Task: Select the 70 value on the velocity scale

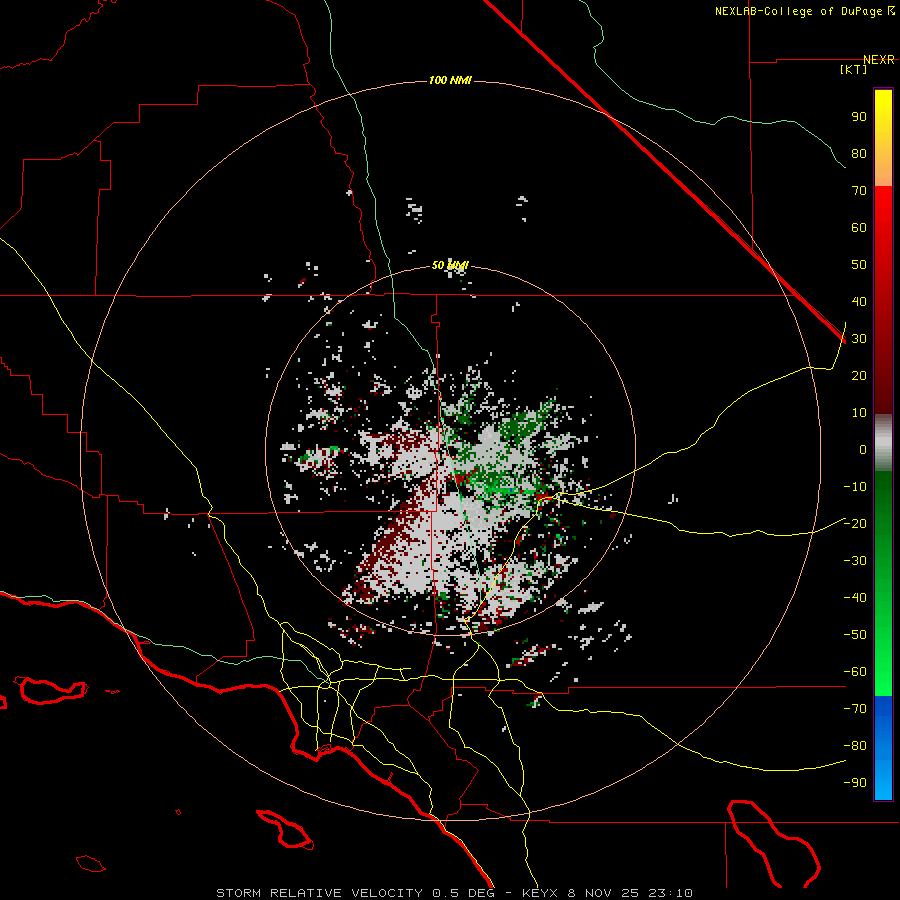Action: coord(859,191)
